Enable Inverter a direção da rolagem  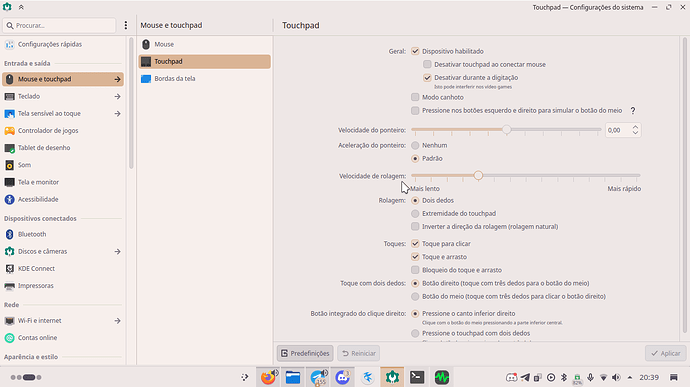coord(415,226)
